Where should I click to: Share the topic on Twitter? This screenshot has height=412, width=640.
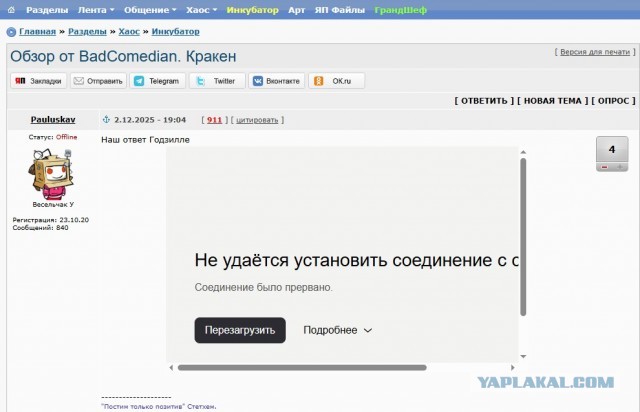click(217, 81)
